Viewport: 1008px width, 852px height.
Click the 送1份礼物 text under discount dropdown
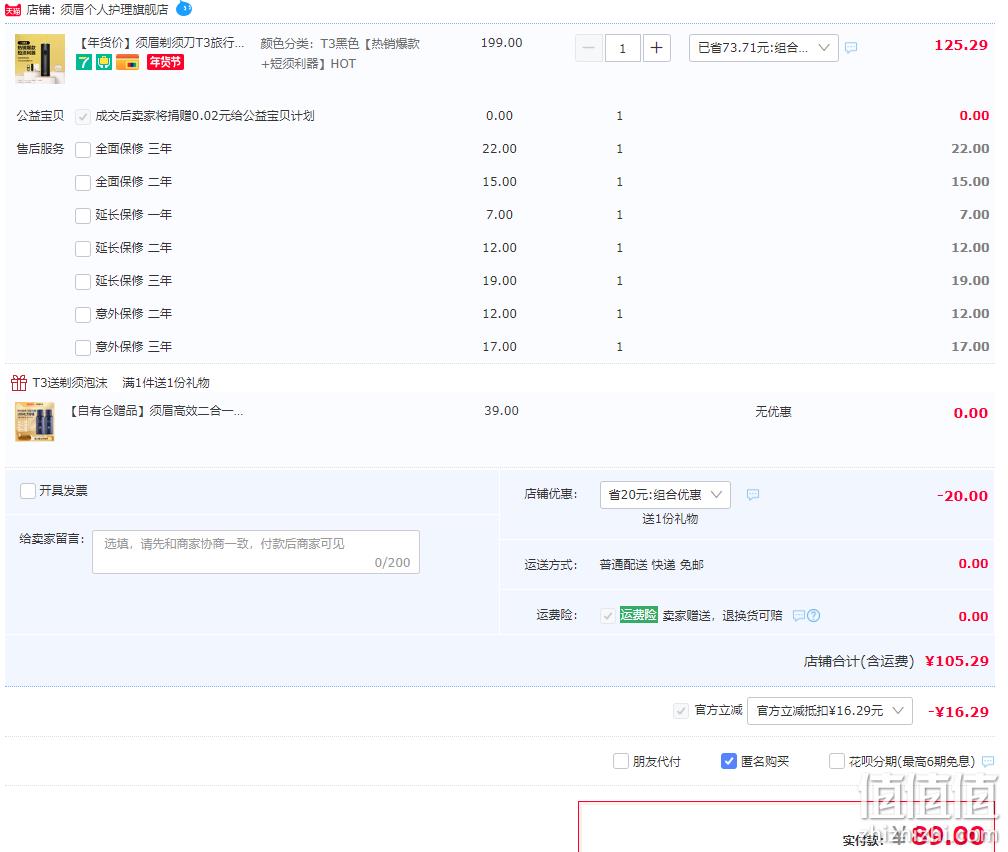tap(669, 519)
